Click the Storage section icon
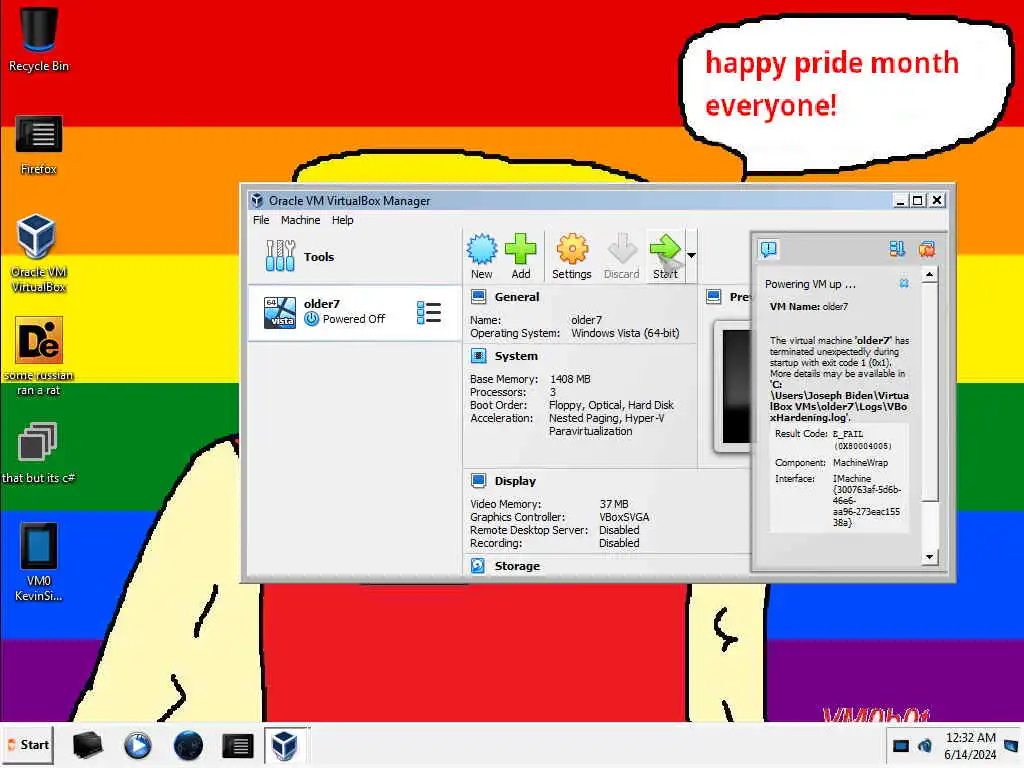Image resolution: width=1024 pixels, height=768 pixels. tap(479, 566)
